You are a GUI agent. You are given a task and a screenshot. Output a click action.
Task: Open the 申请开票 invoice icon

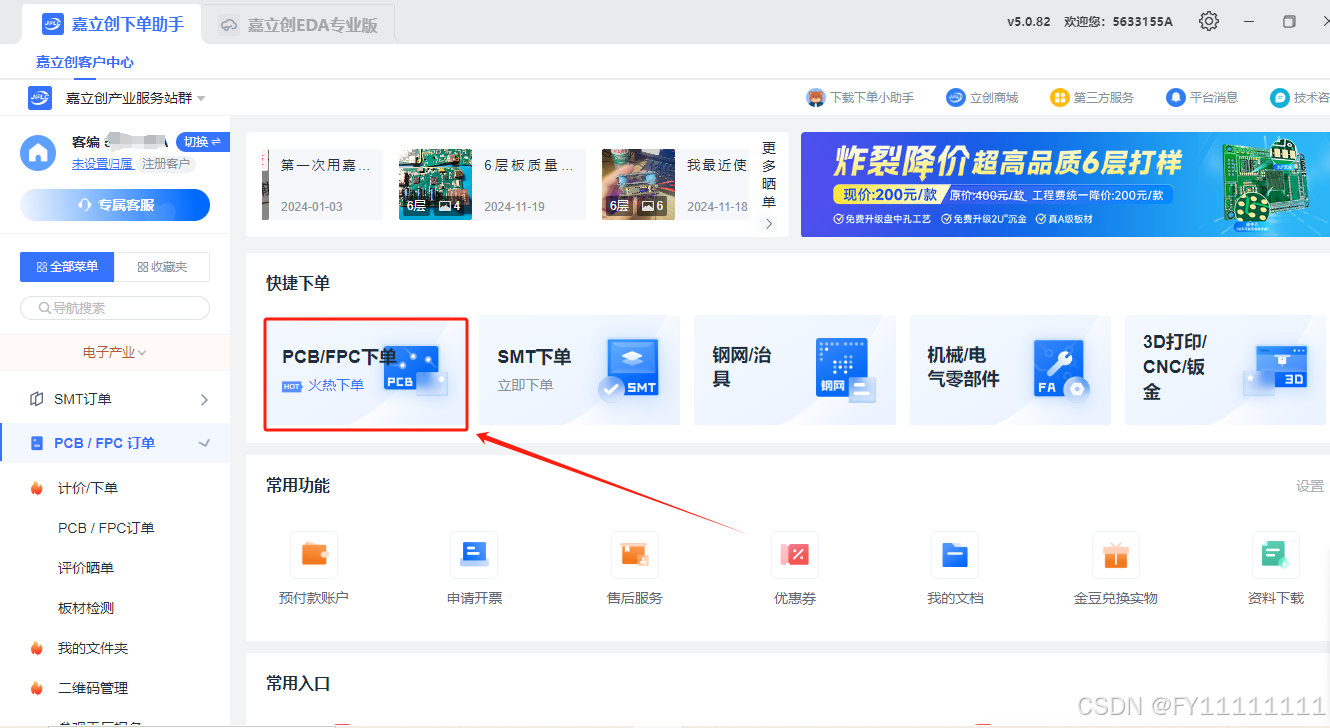(x=474, y=555)
